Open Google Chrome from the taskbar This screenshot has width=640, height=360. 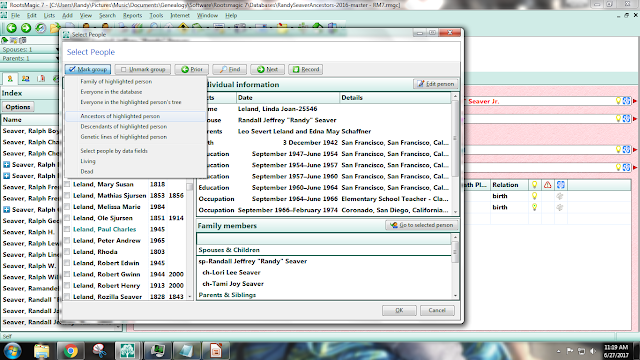71,351
